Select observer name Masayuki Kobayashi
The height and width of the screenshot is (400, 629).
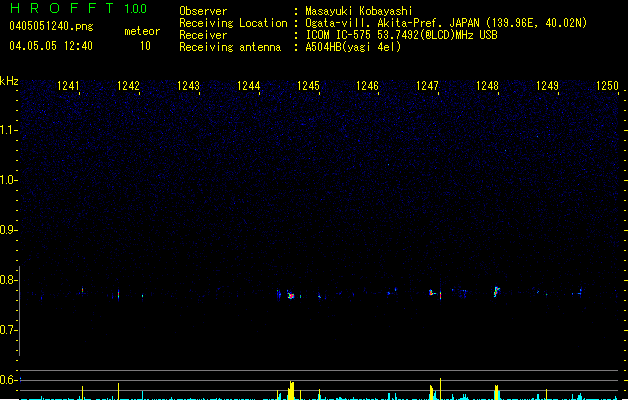click(359, 11)
